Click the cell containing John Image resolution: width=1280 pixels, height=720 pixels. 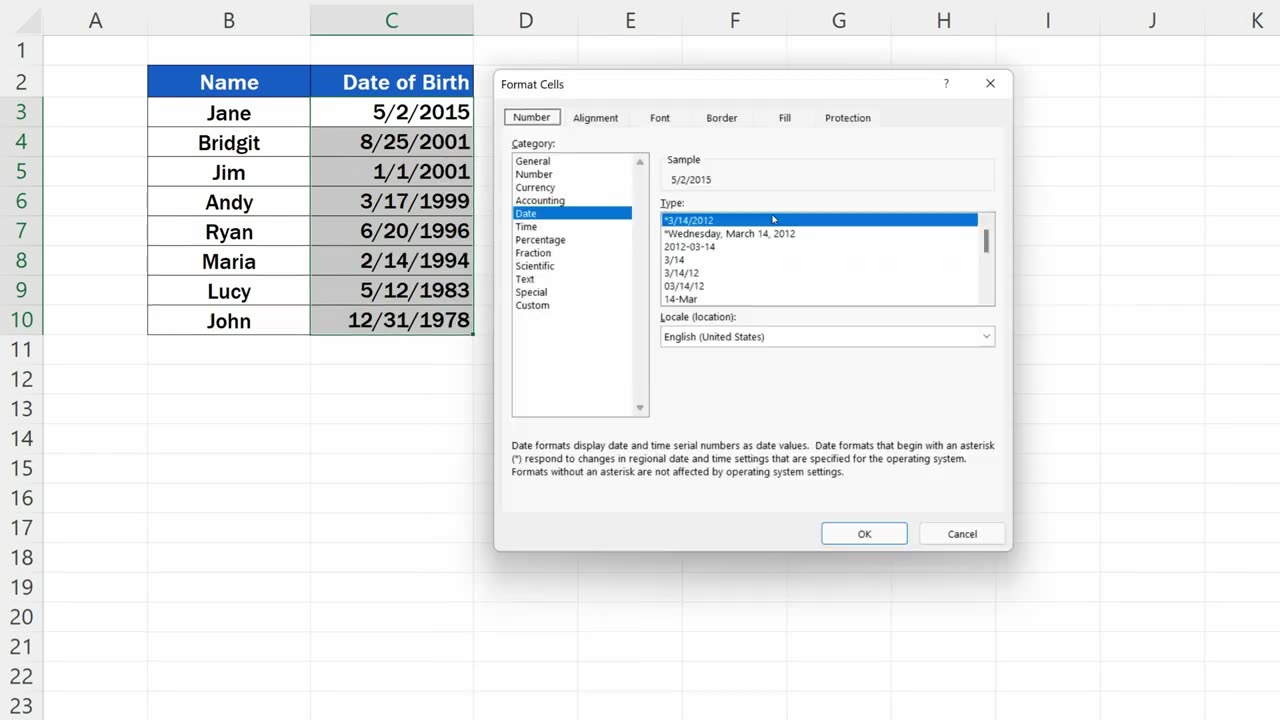point(229,320)
